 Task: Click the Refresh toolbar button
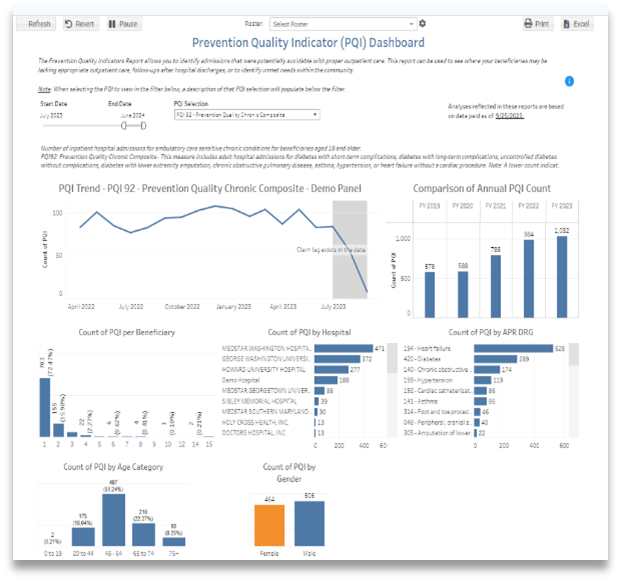[x=35, y=23]
